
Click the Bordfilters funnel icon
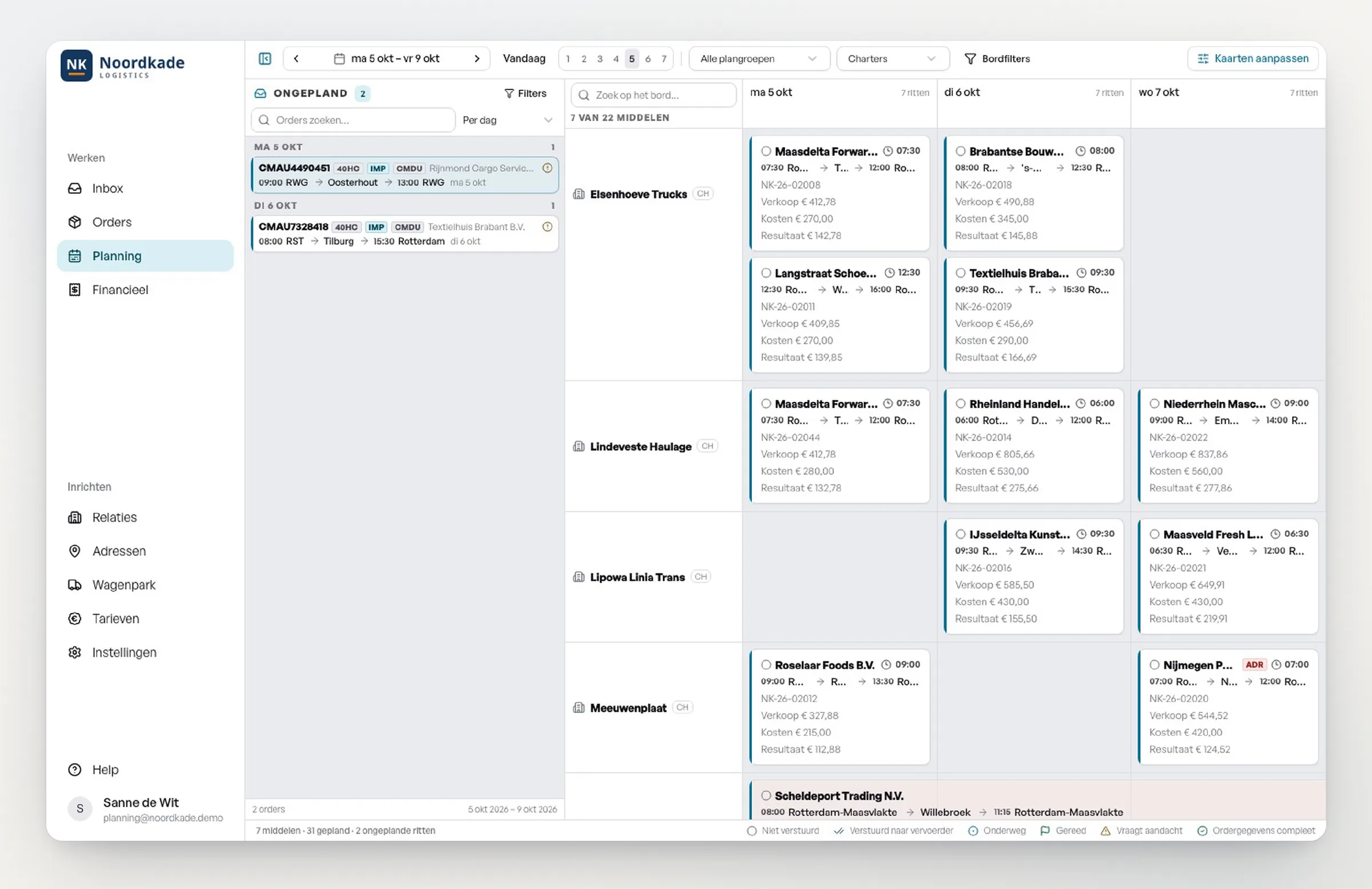[970, 59]
